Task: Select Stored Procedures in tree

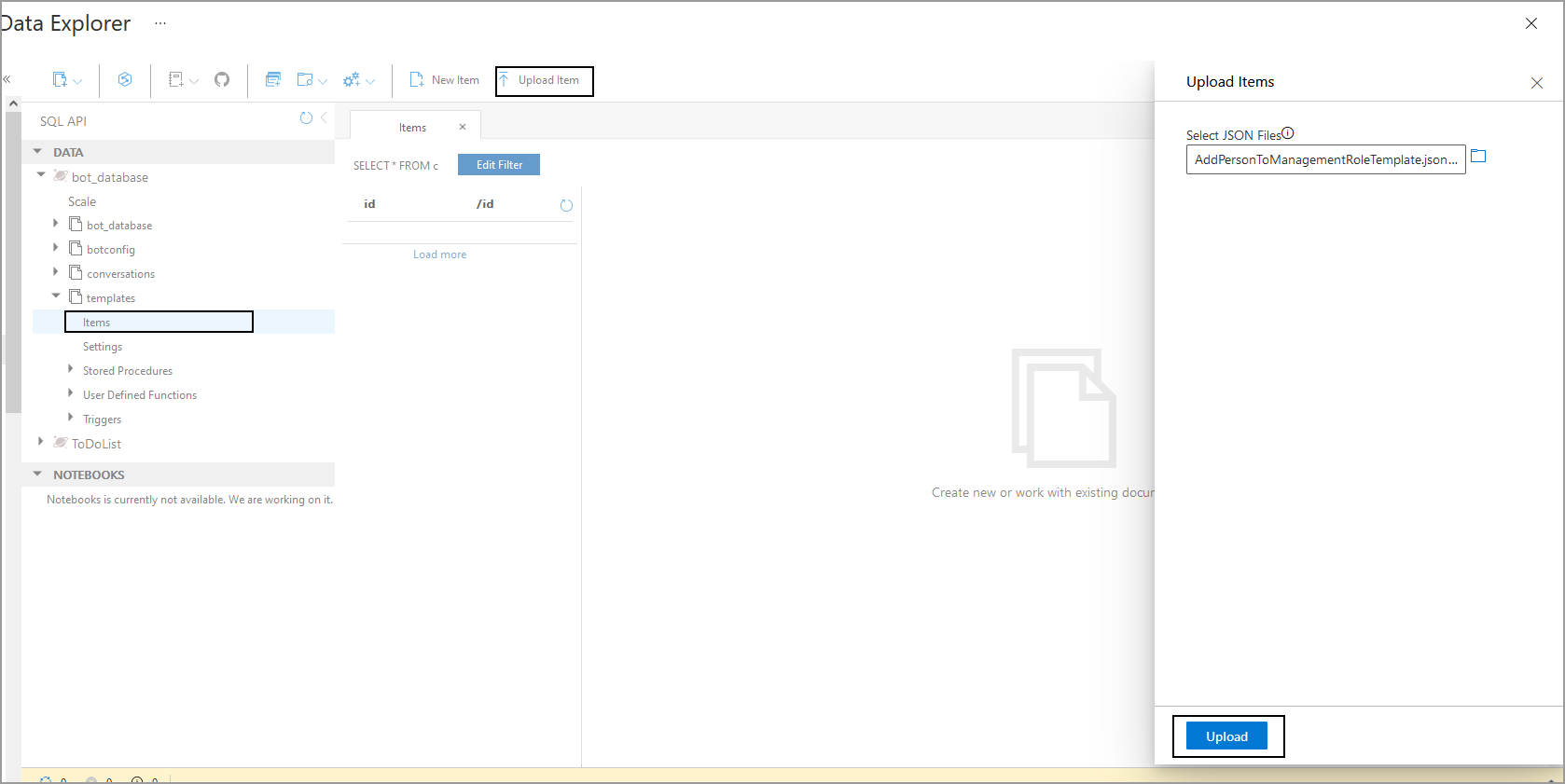Action: click(128, 371)
